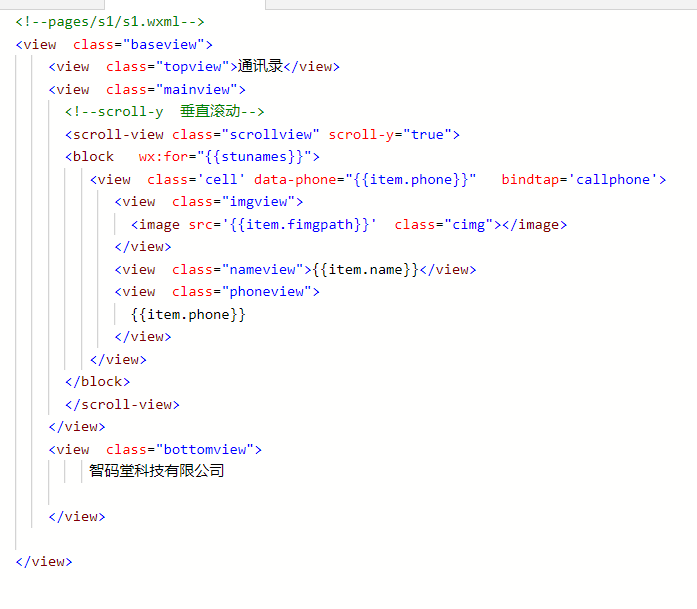Click the {{stunames}} binding
The image size is (697, 609).
click(x=254, y=156)
